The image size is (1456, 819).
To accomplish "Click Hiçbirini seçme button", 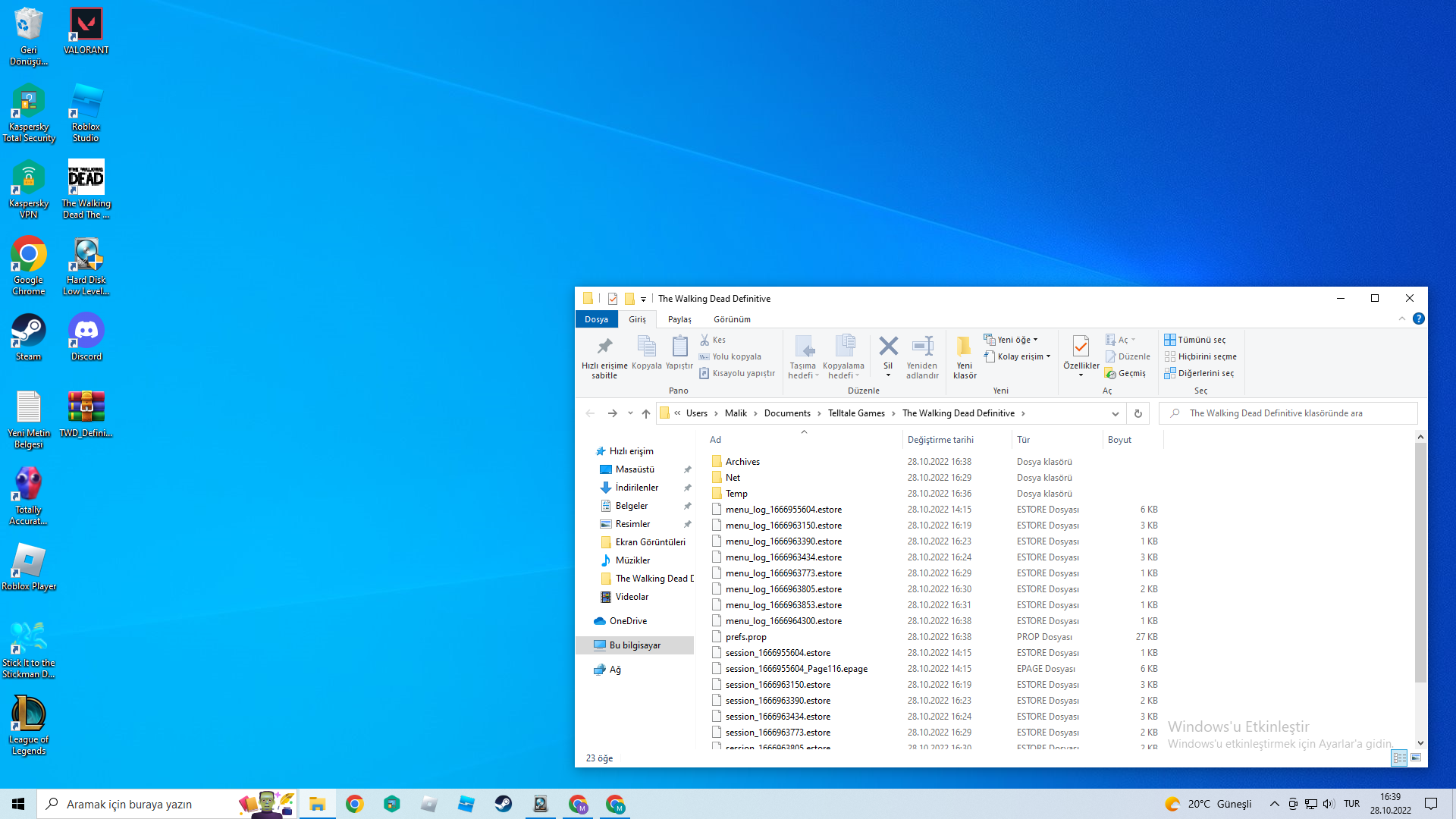I will tap(1207, 356).
